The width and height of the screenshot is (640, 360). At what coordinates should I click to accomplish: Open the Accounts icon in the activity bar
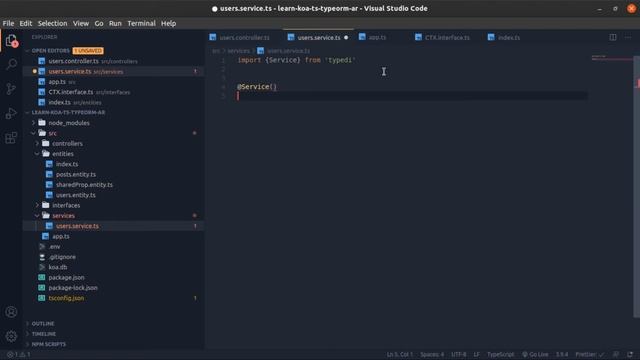click(11, 312)
